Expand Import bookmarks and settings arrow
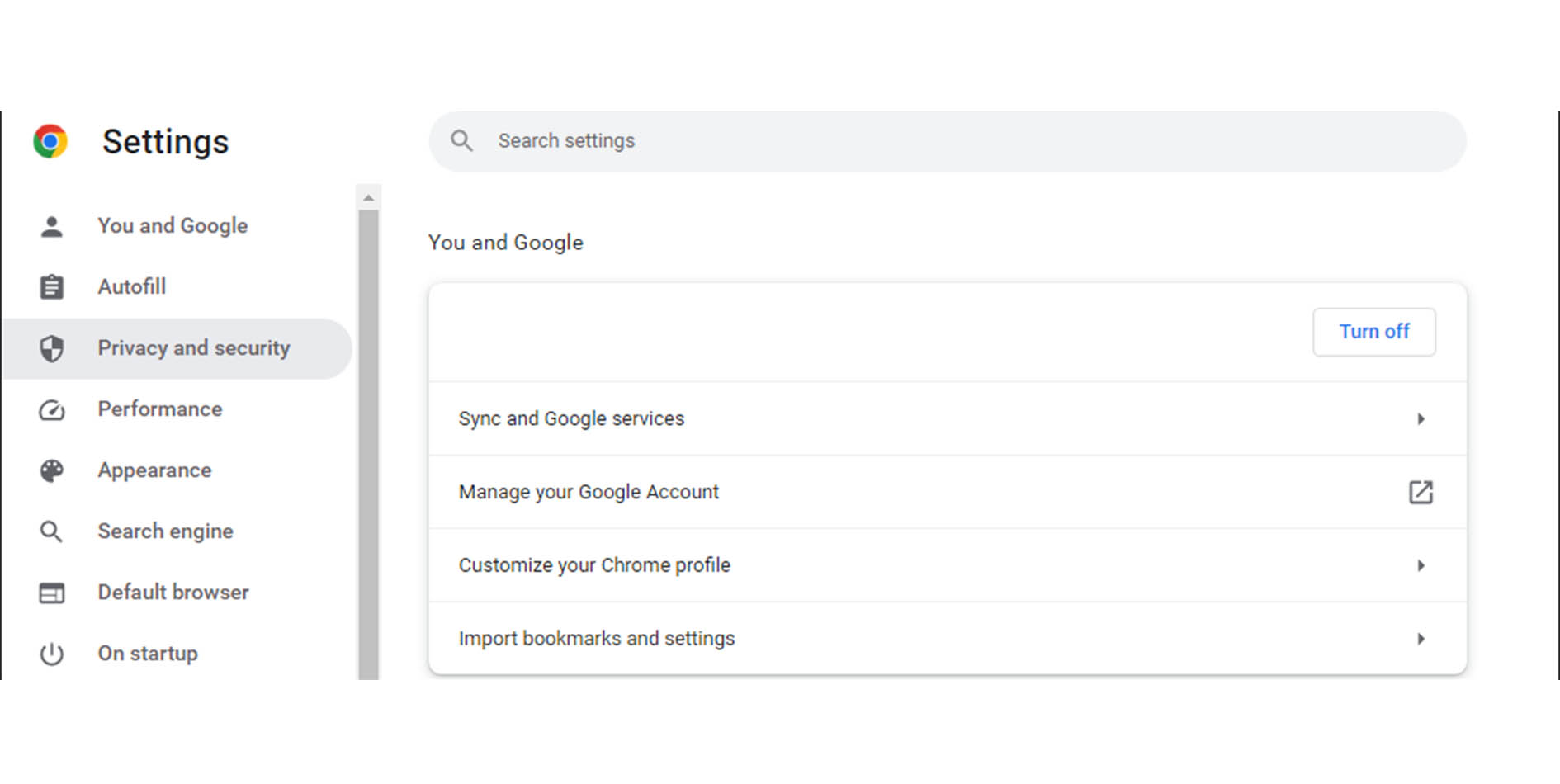Viewport: 1560px width, 784px height. click(x=1421, y=639)
